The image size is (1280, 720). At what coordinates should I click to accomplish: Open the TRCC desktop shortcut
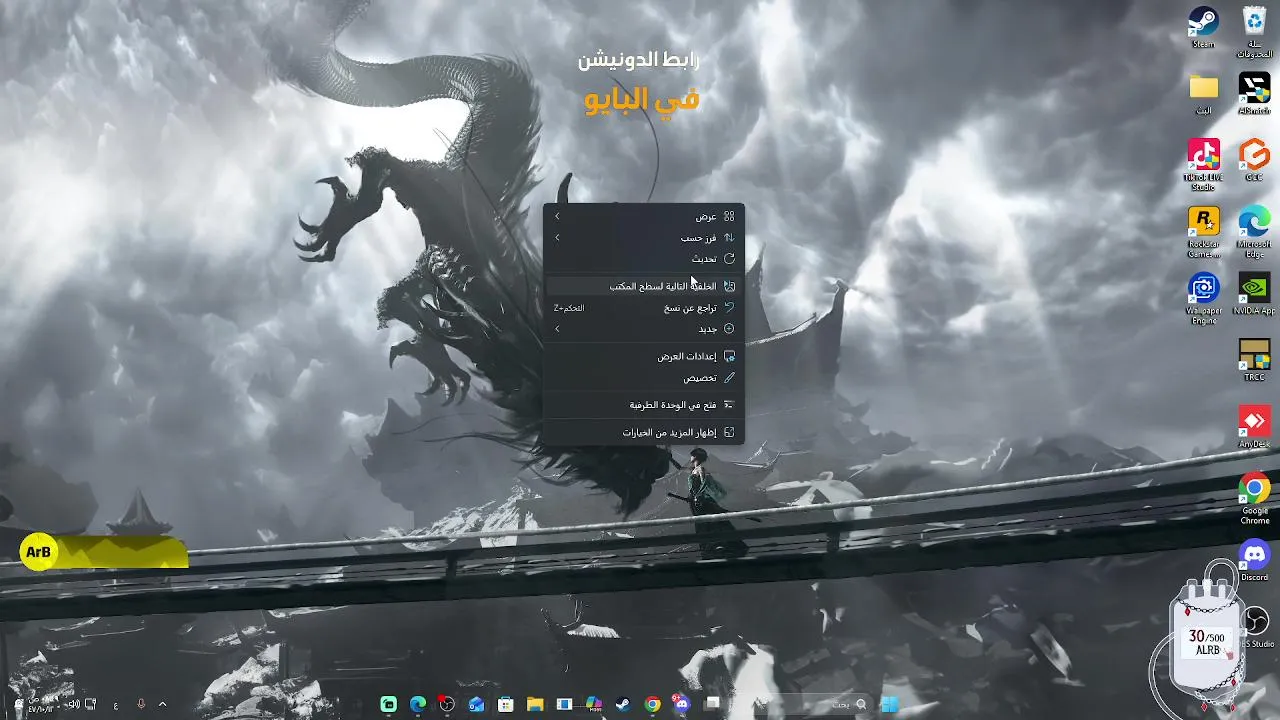(1254, 360)
